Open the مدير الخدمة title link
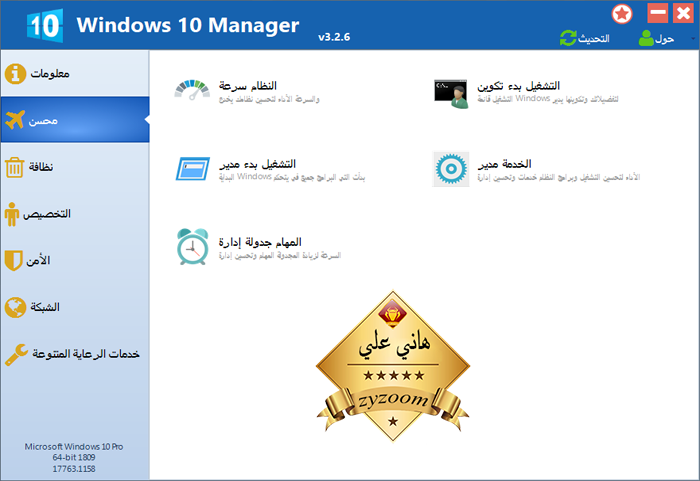This screenshot has width=700, height=481. click(x=504, y=164)
